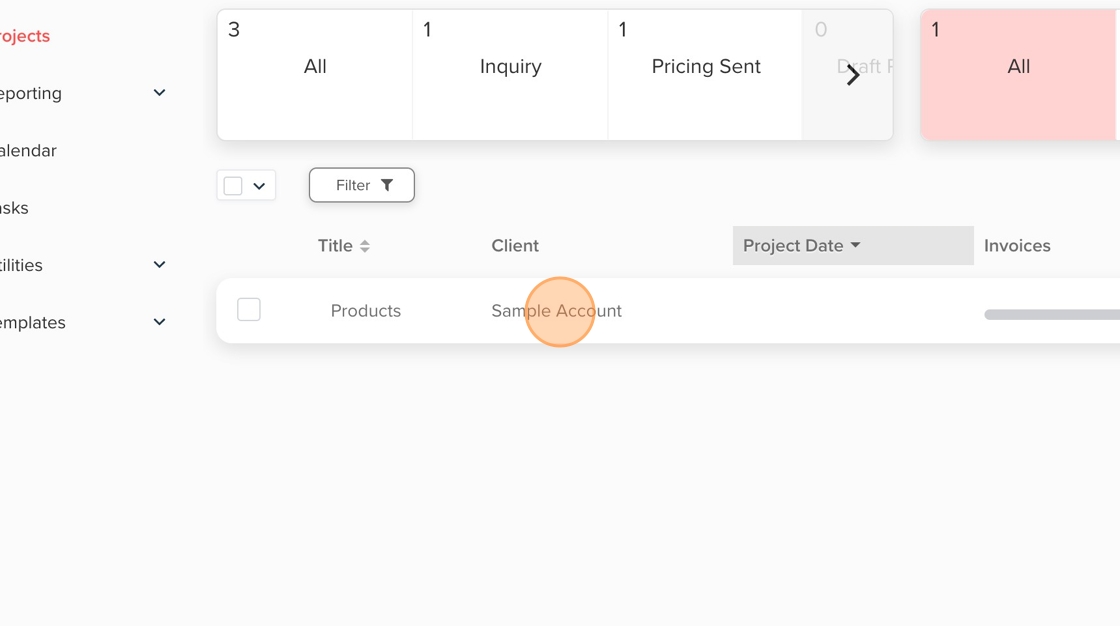Click the Project Date descending arrow
The height and width of the screenshot is (626, 1120).
click(x=855, y=245)
